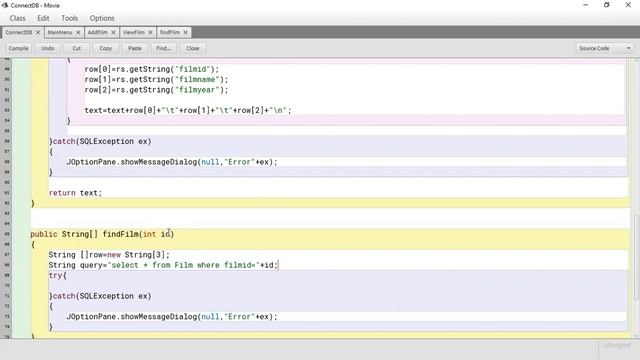Screen dimensions: 640x360
Task: Close the AddFilm tab
Action: [113, 32]
